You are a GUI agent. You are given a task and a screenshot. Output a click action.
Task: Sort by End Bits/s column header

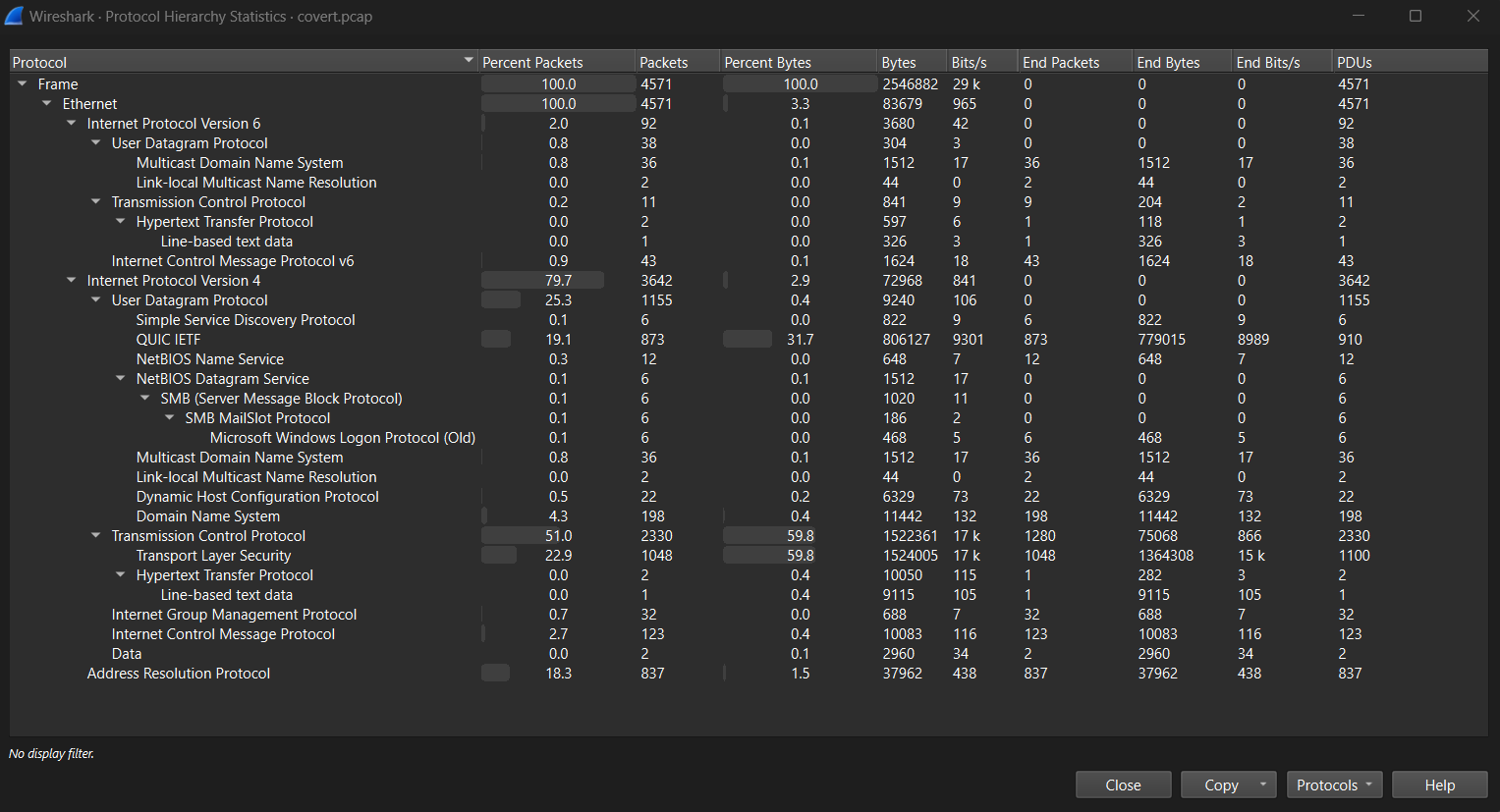point(1283,62)
